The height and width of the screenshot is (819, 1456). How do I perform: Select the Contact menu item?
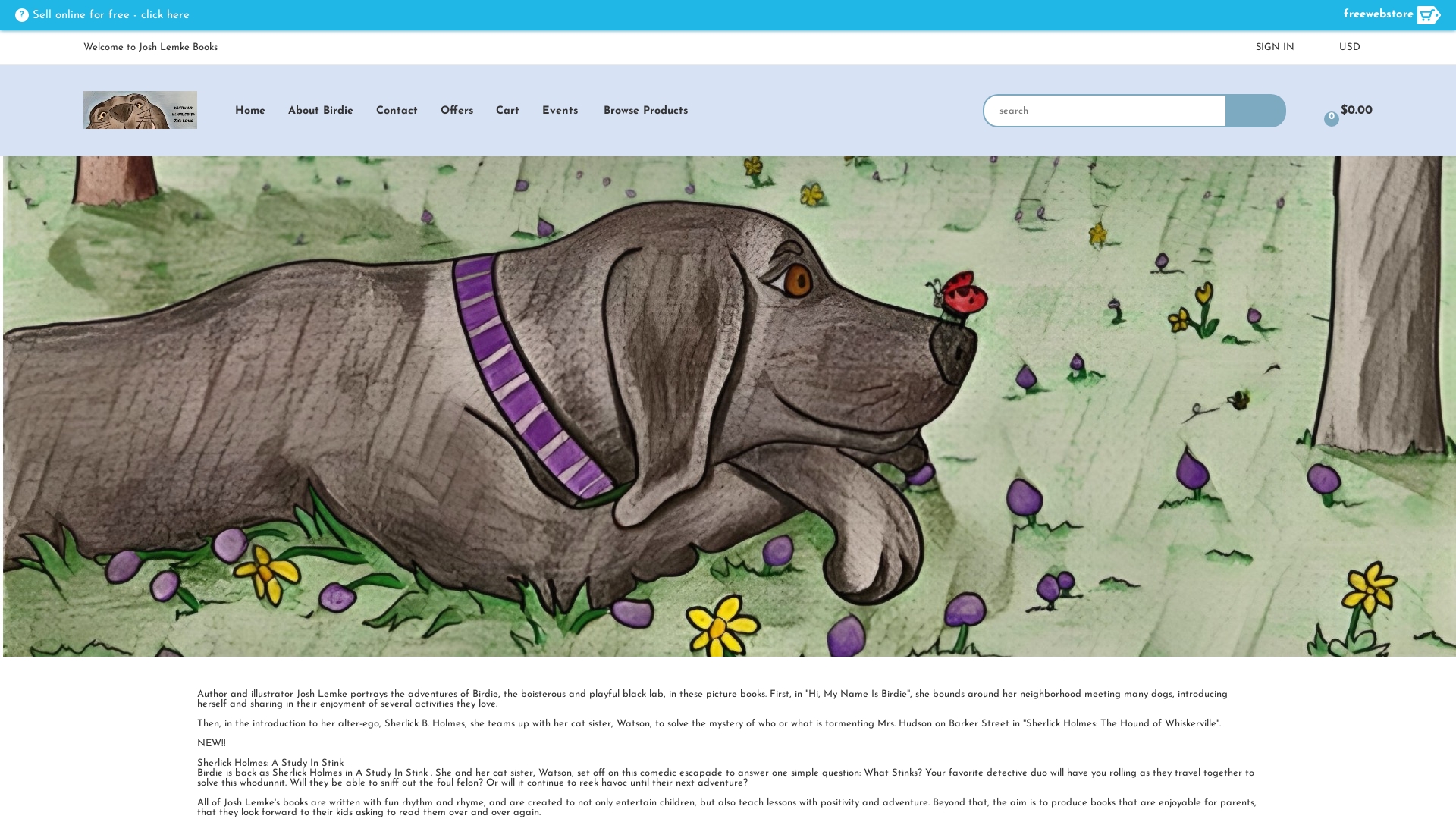pyautogui.click(x=397, y=111)
